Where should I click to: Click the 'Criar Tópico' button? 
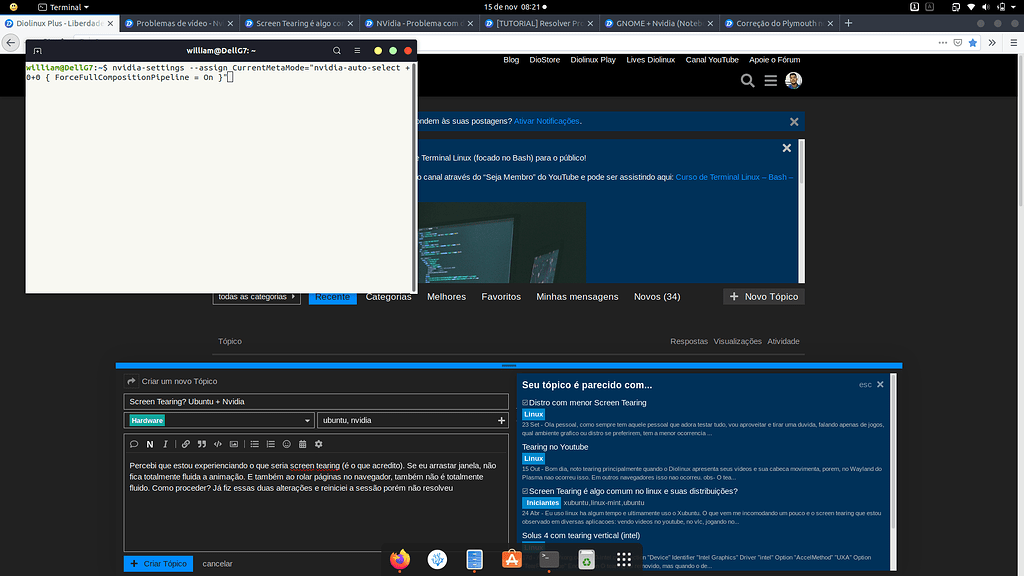[158, 563]
